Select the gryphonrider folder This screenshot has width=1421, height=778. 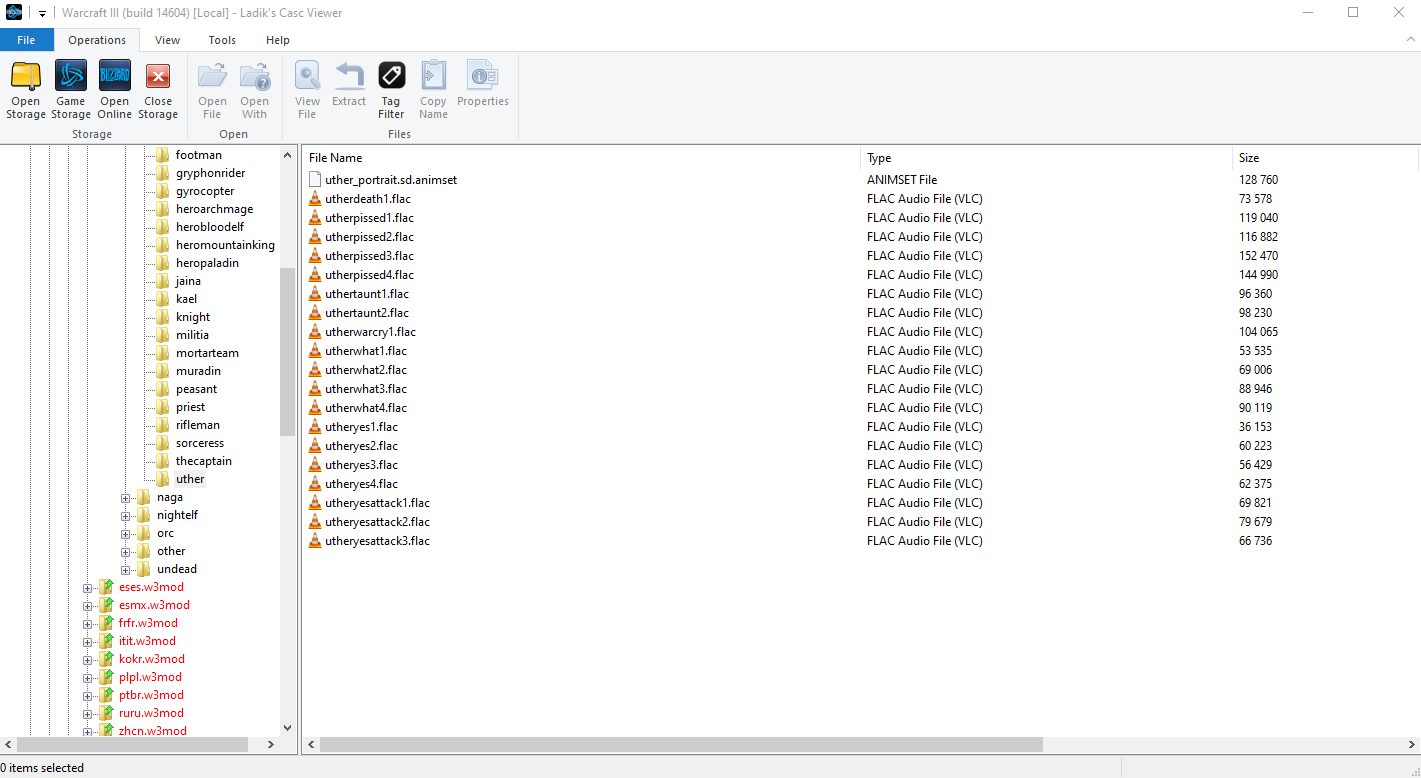coord(210,173)
